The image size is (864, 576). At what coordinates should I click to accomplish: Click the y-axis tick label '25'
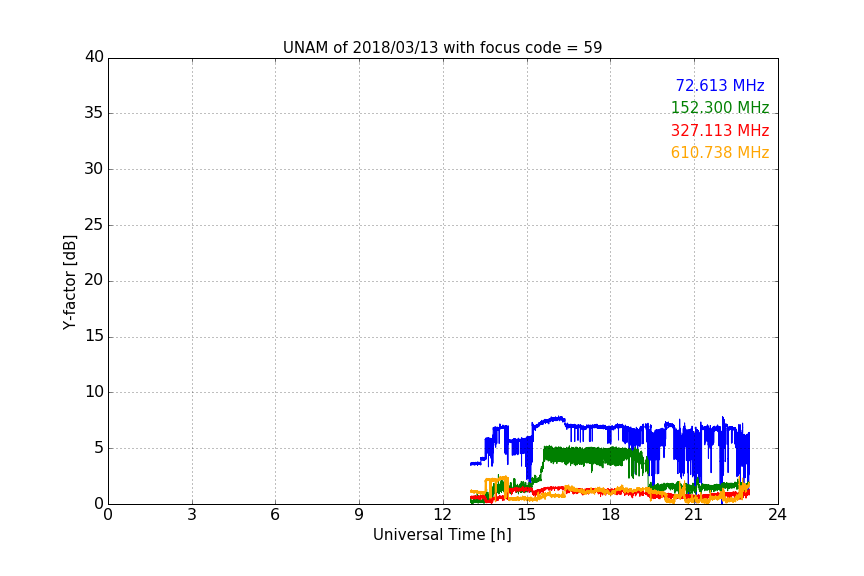pyautogui.click(x=94, y=225)
